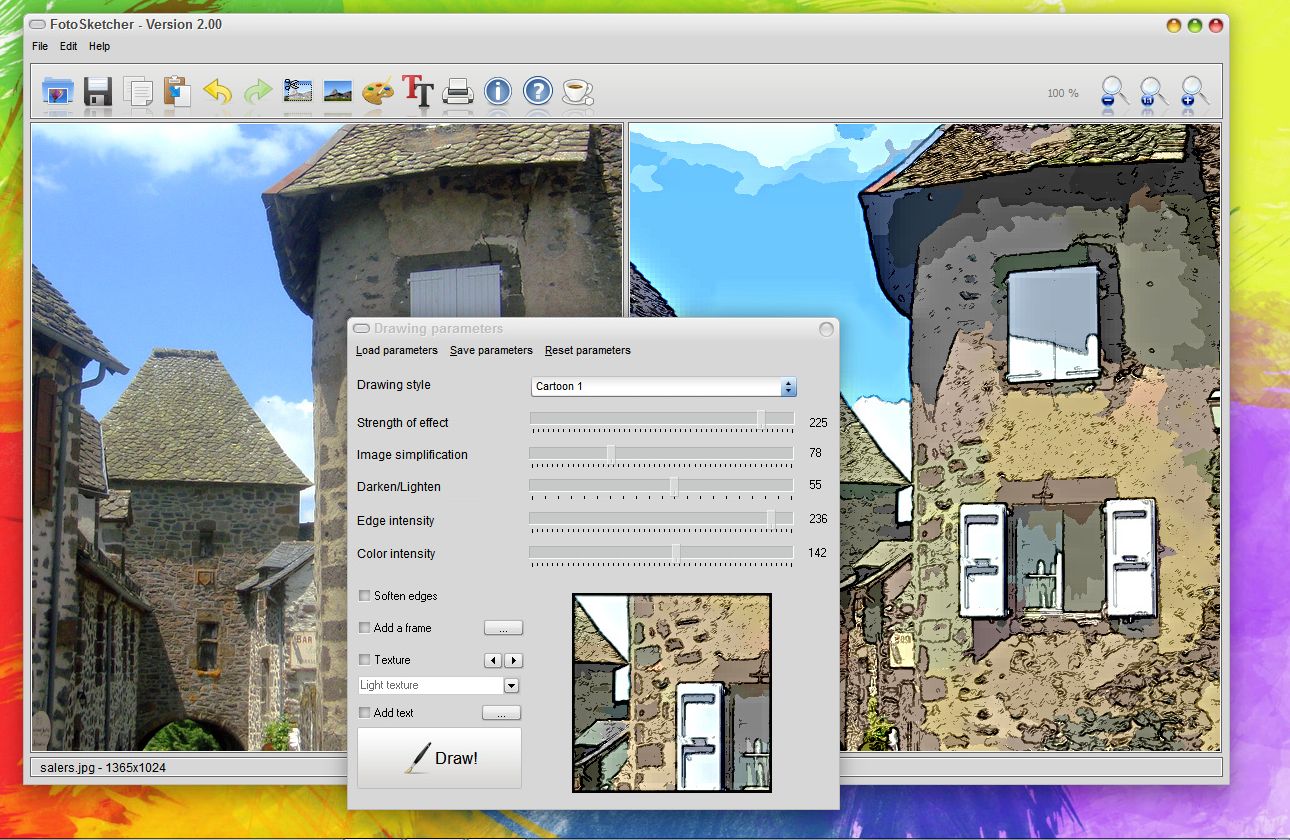This screenshot has height=840, width=1290.
Task: Open the program information dialog
Action: point(497,92)
